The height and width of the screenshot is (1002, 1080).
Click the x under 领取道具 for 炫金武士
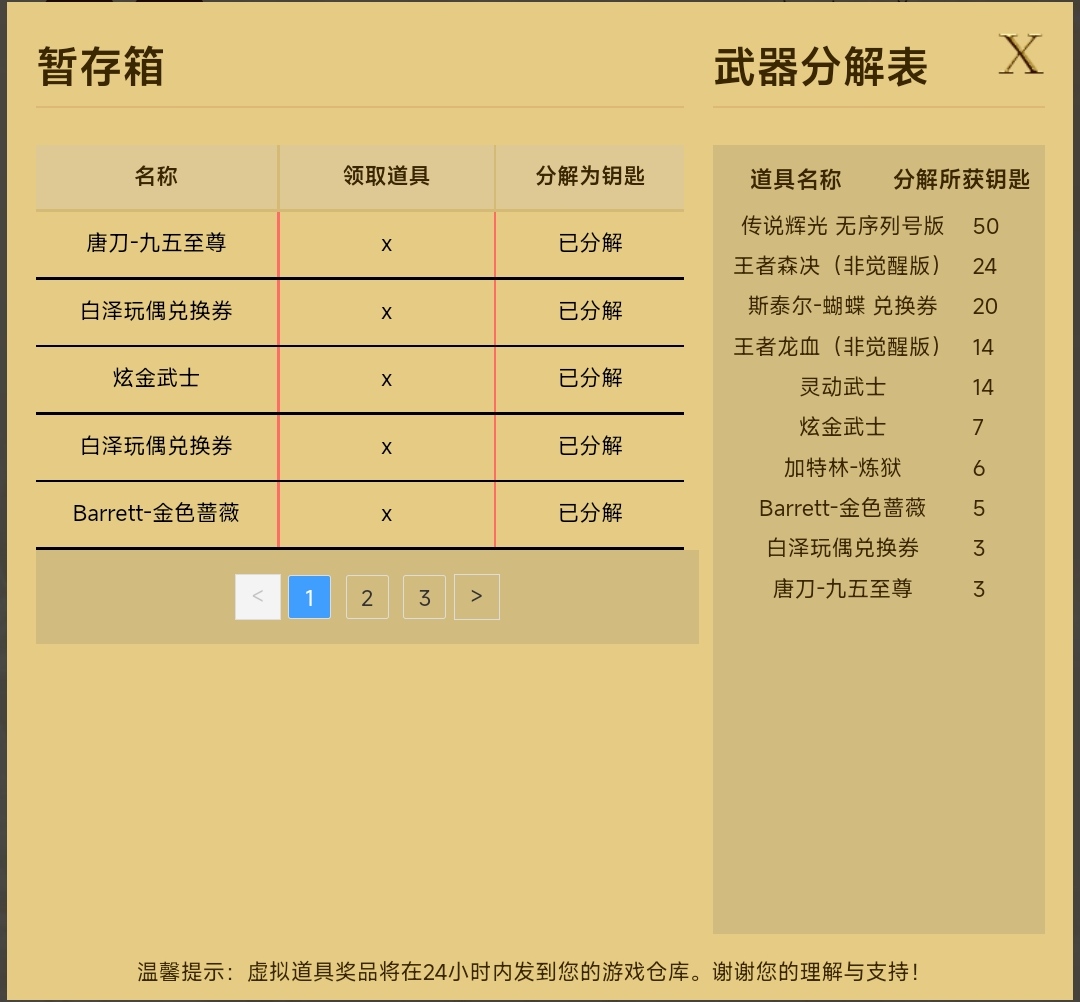point(386,379)
